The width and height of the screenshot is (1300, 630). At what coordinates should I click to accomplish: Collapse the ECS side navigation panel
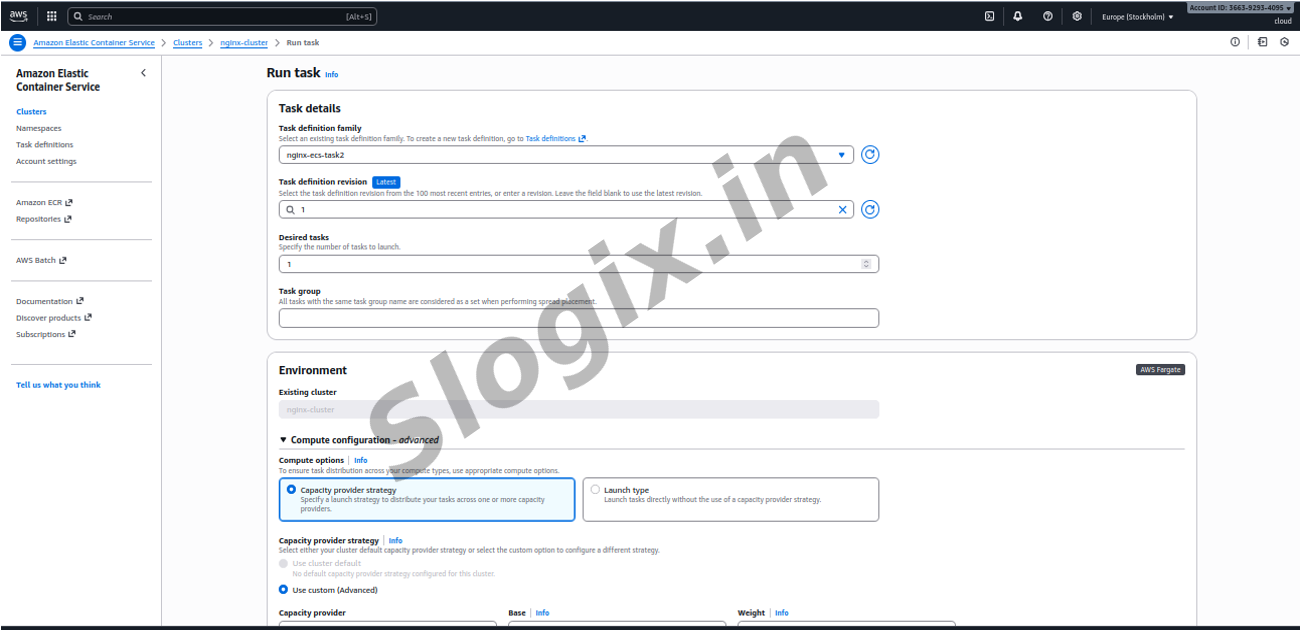pyautogui.click(x=143, y=73)
